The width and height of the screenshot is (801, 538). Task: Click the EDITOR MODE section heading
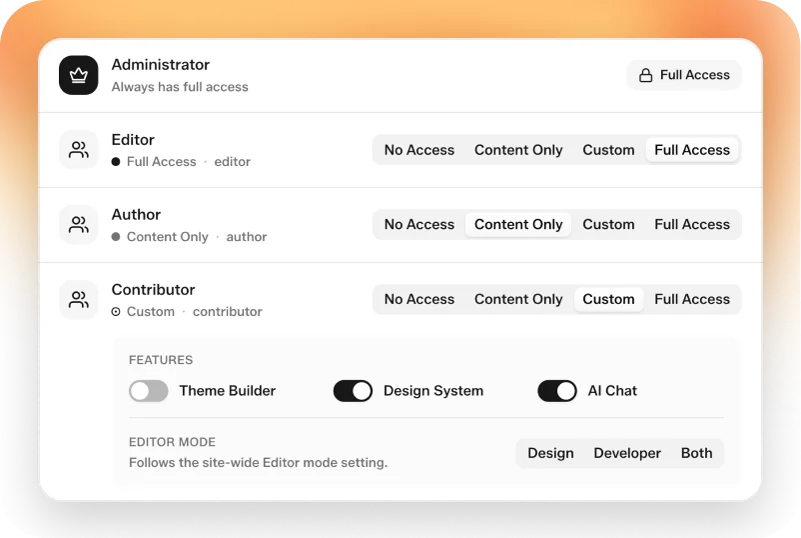[172, 442]
